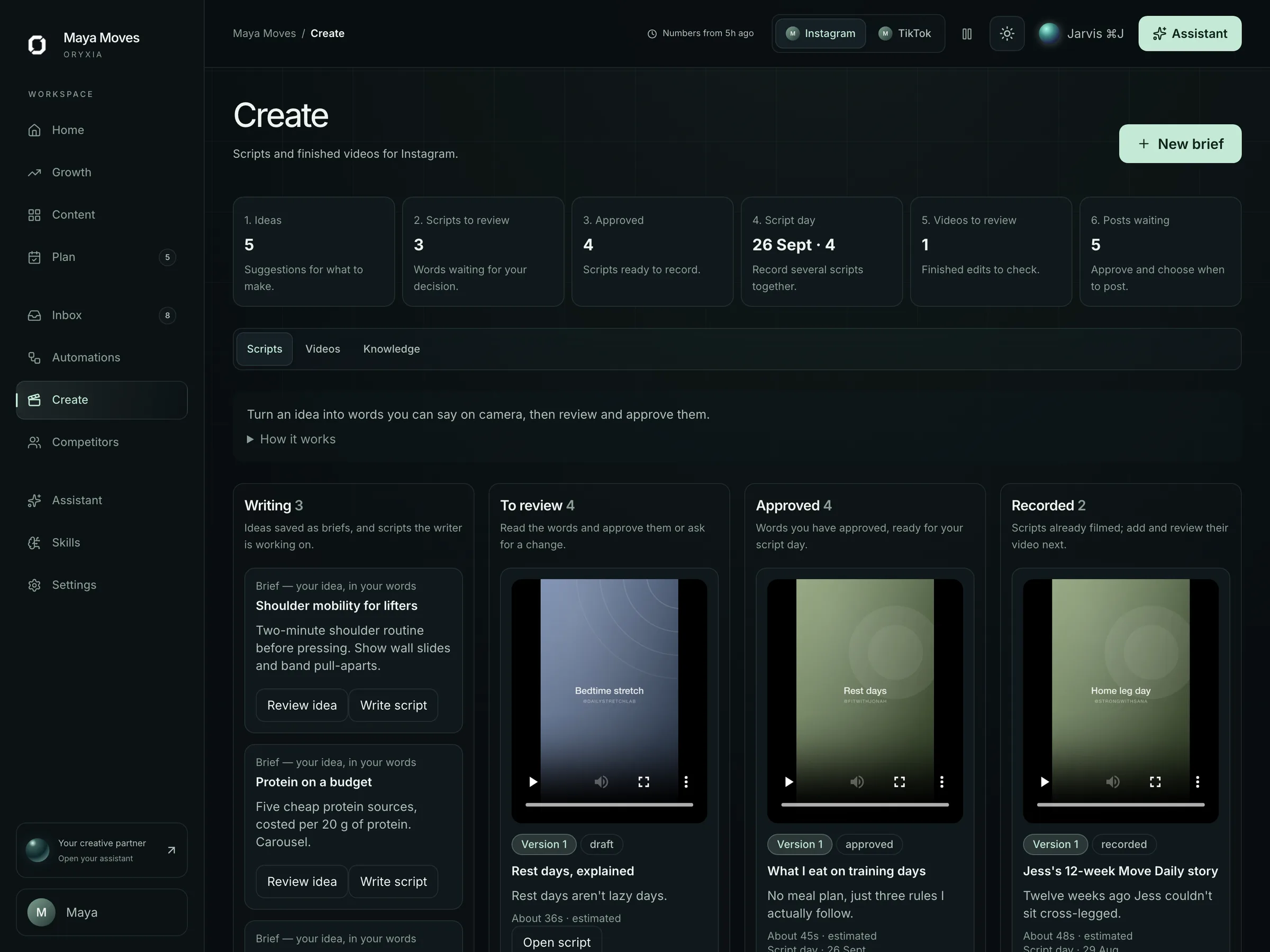1270x952 pixels.
Task: Review idea for Shoulder mobility for lifters
Action: pyautogui.click(x=302, y=706)
